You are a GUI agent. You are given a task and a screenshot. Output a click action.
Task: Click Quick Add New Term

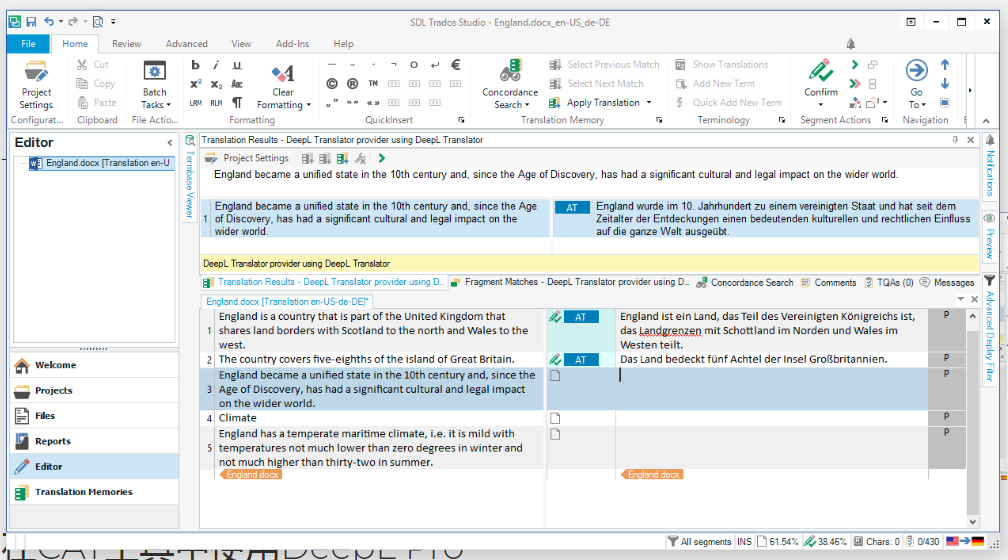pos(728,103)
